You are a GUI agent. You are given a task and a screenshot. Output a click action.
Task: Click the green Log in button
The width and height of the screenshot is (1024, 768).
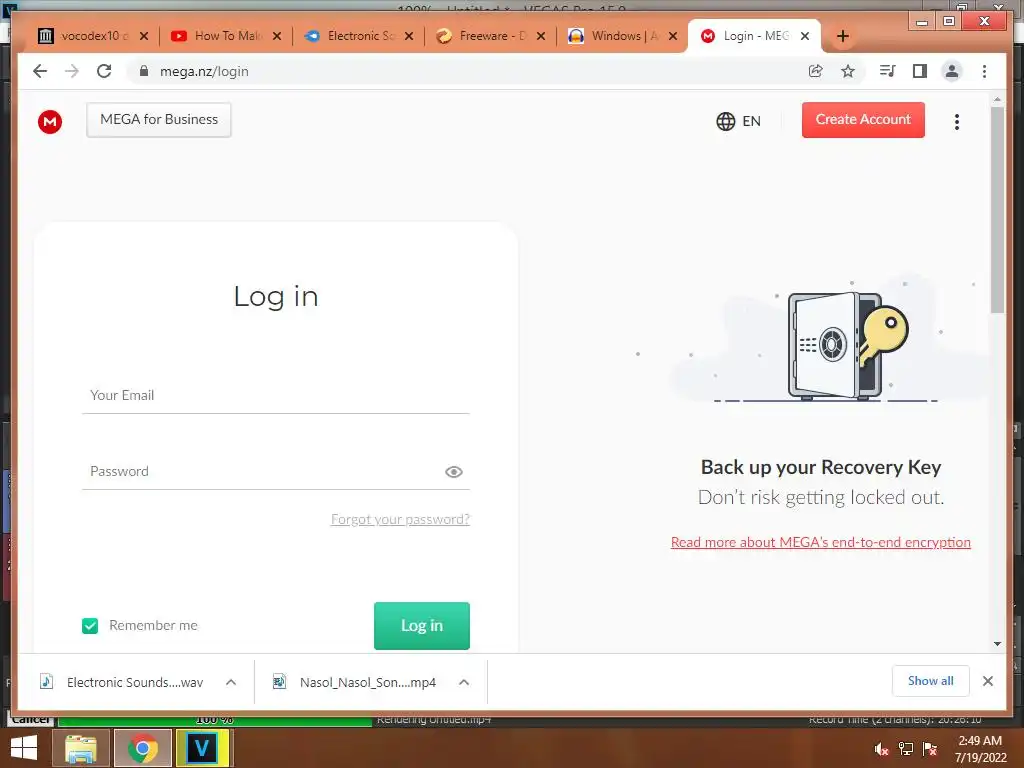click(x=422, y=626)
